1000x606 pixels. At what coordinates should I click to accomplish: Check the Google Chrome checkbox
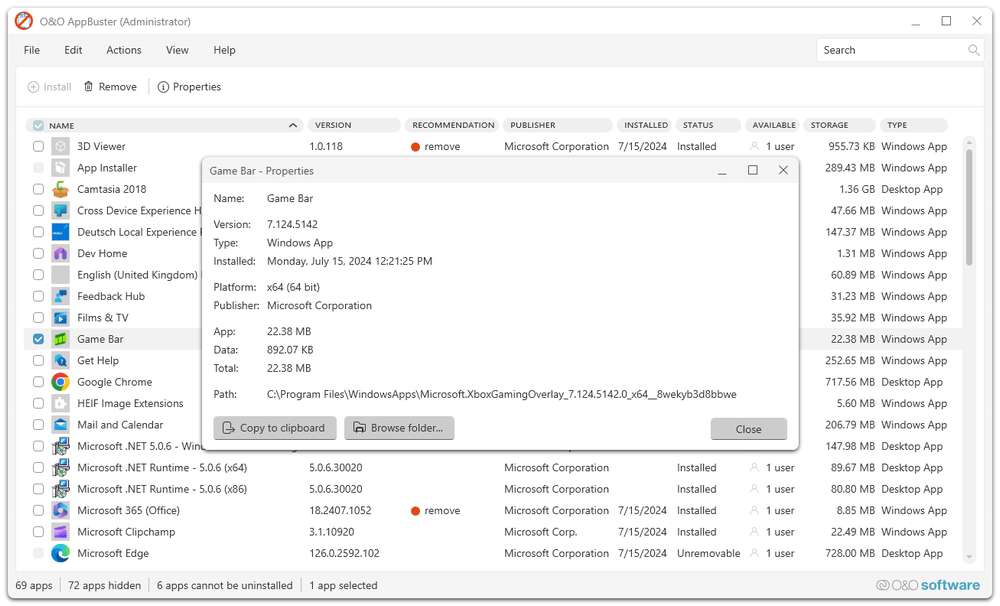point(38,382)
